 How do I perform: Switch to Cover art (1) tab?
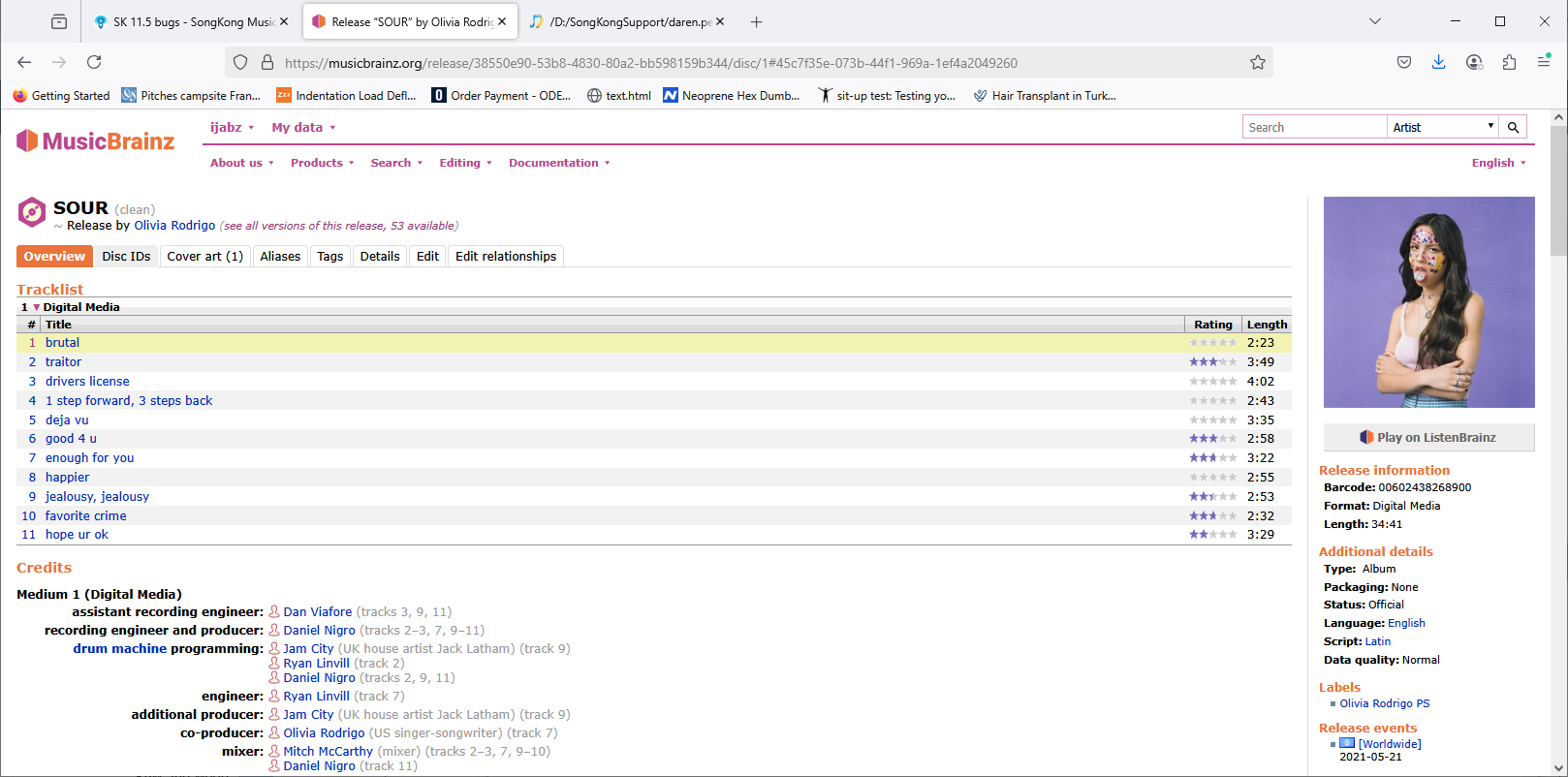coord(205,256)
